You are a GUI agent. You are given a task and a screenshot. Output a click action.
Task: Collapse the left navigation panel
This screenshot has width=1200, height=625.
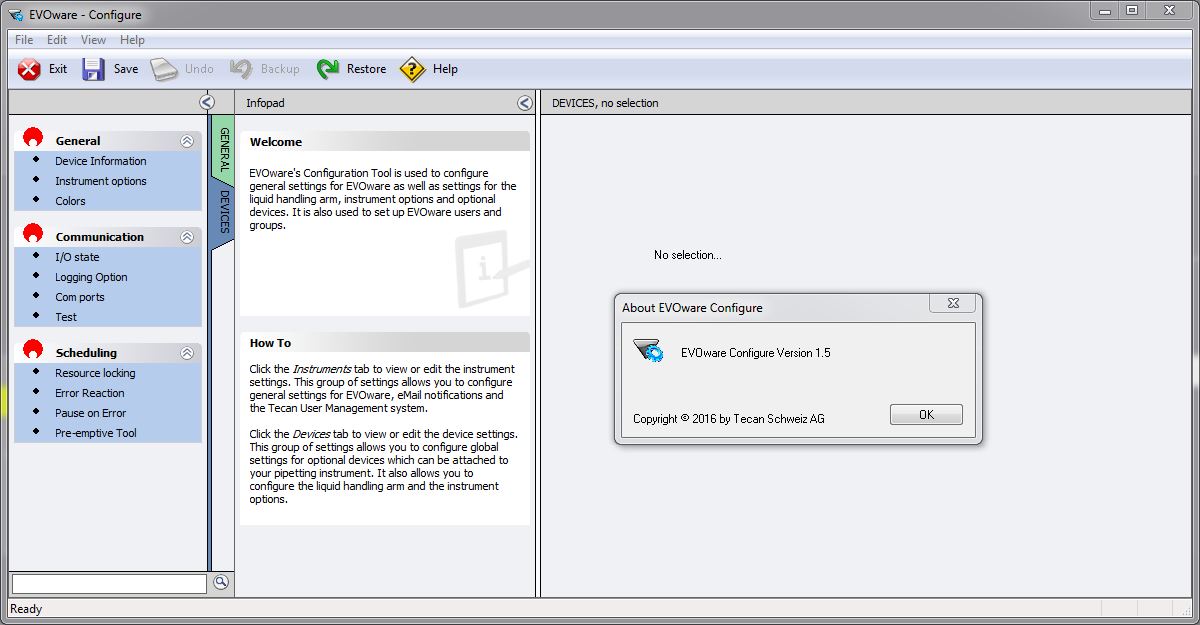click(x=207, y=102)
